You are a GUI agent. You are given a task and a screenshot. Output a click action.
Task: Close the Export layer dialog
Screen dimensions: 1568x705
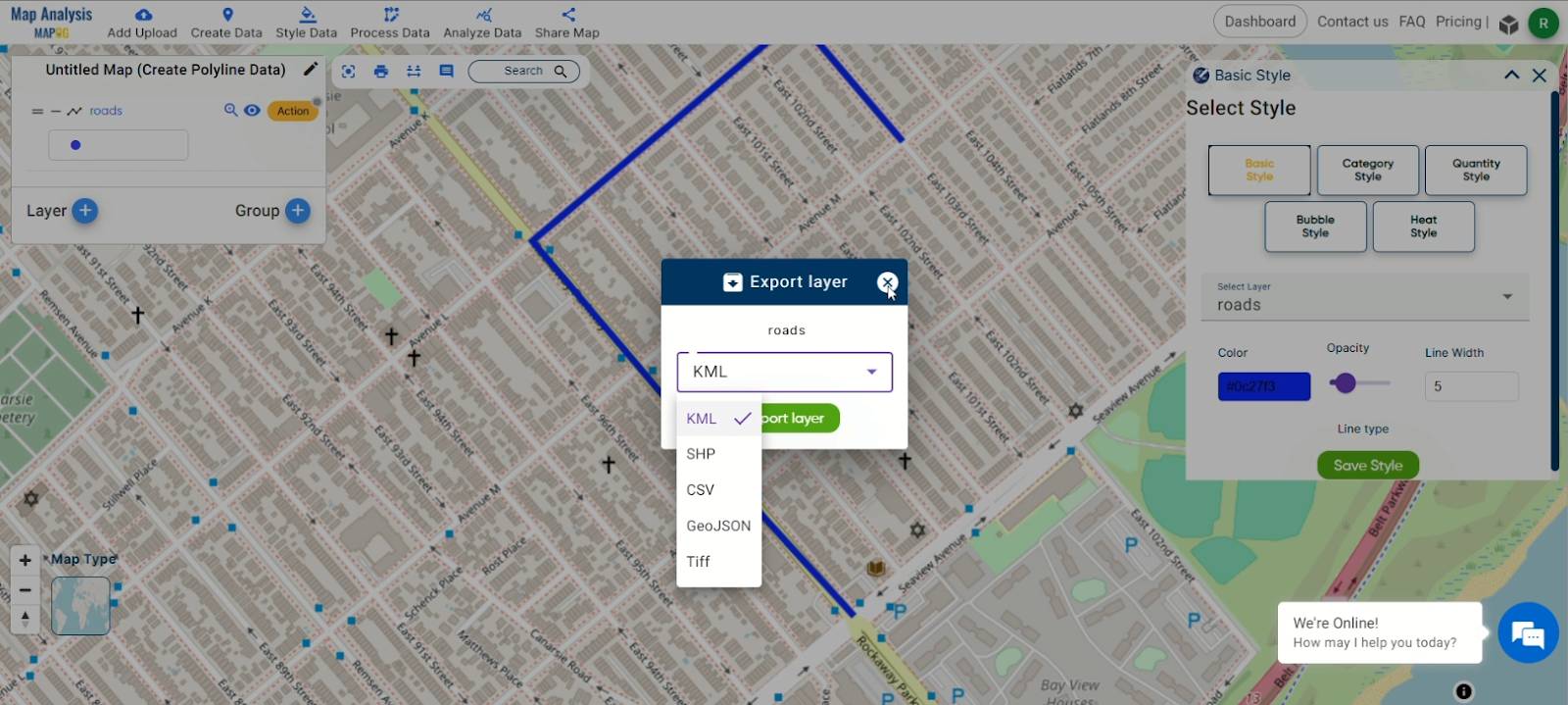pyautogui.click(x=887, y=282)
